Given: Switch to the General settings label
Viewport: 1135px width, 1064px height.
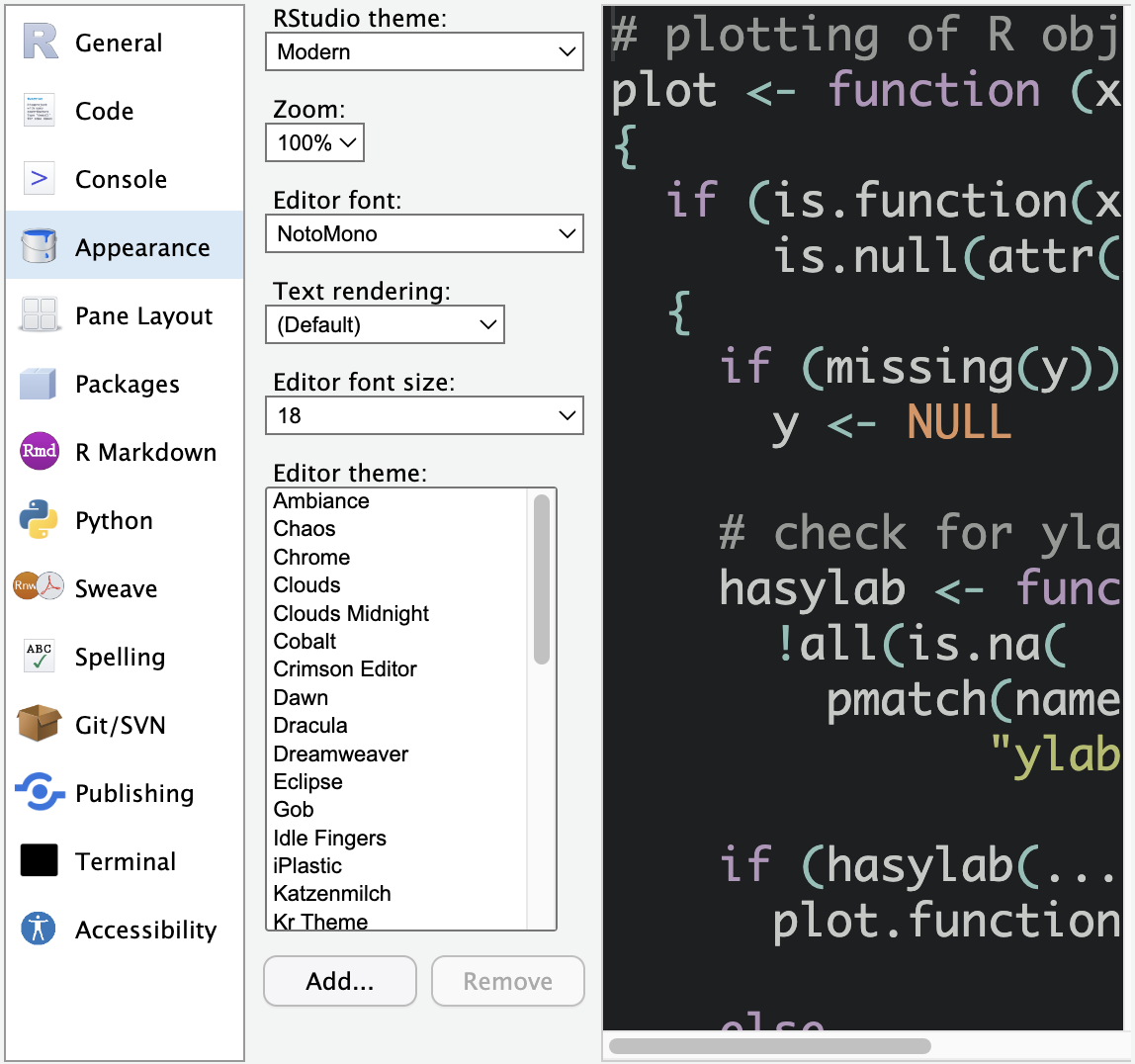Looking at the screenshot, I should [x=119, y=43].
